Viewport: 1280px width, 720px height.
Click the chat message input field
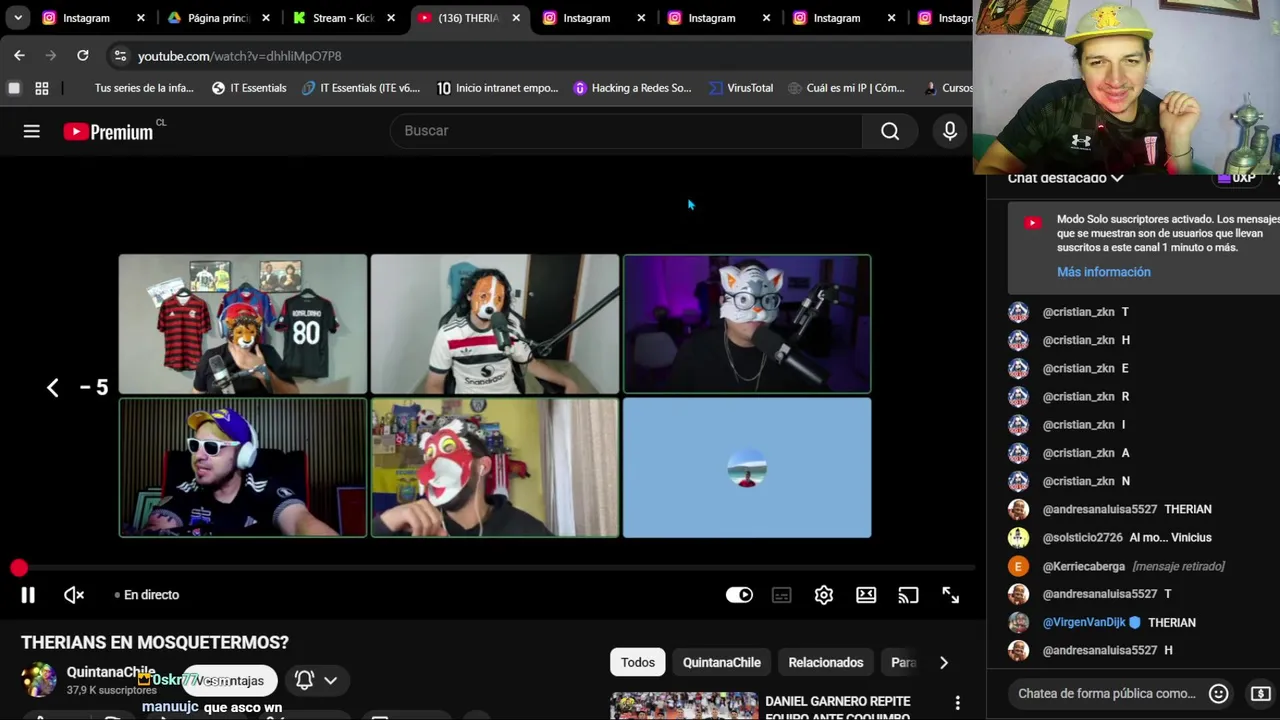(x=1107, y=694)
